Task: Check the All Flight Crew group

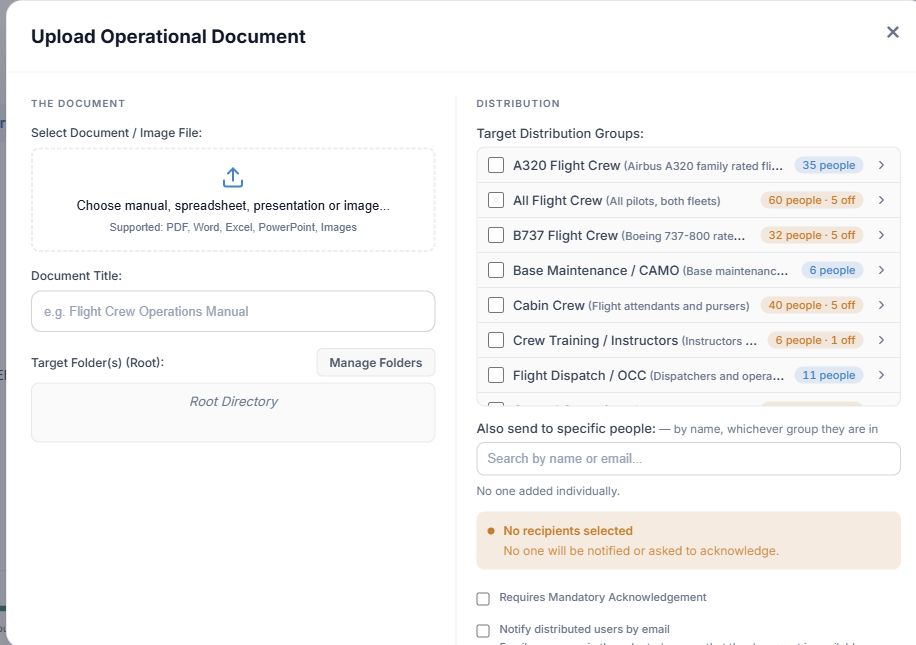Action: 495,200
